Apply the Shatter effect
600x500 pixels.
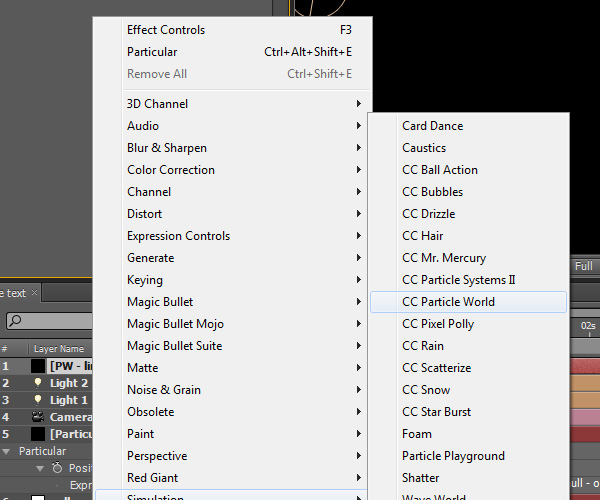coord(468,477)
